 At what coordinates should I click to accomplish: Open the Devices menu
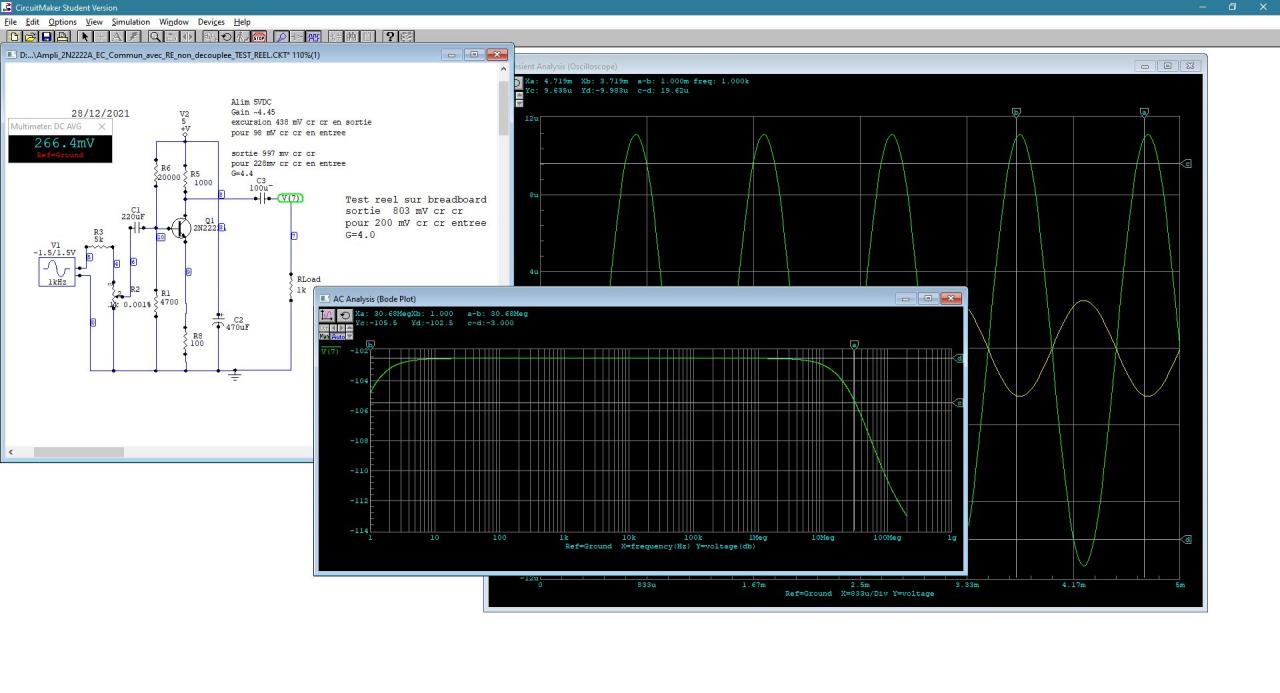click(x=211, y=21)
